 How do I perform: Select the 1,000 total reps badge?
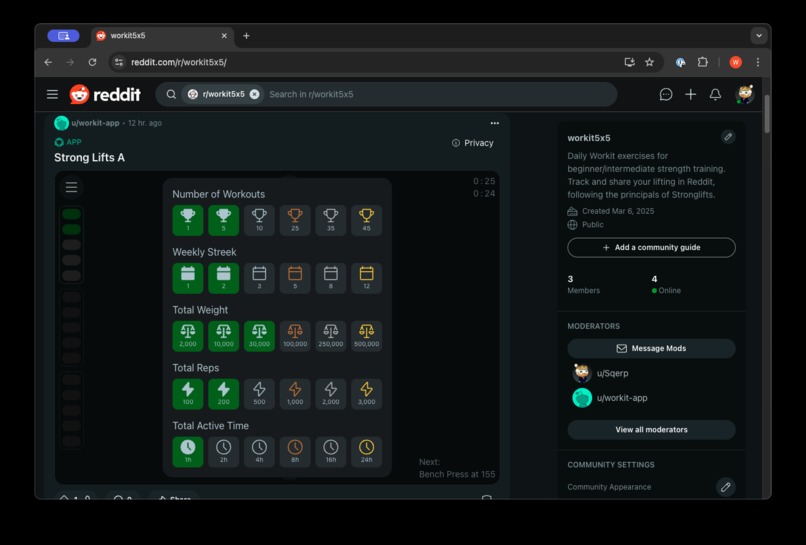295,394
